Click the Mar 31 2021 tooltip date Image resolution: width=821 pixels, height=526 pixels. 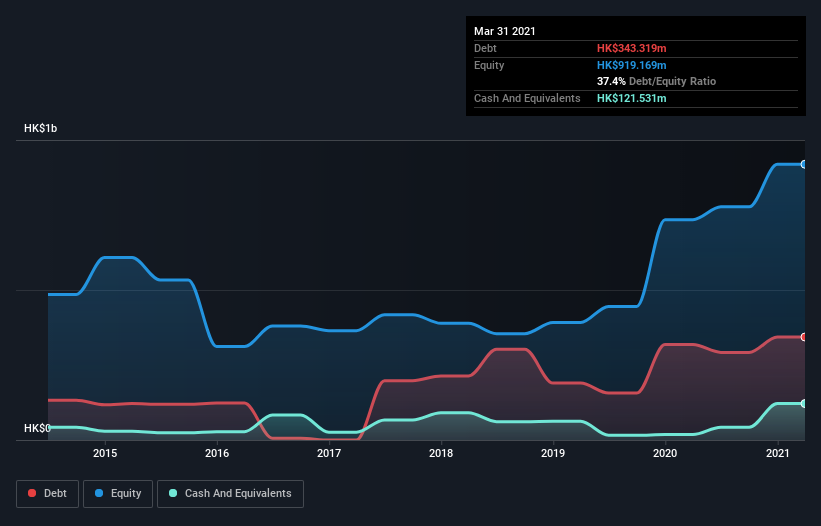(505, 31)
